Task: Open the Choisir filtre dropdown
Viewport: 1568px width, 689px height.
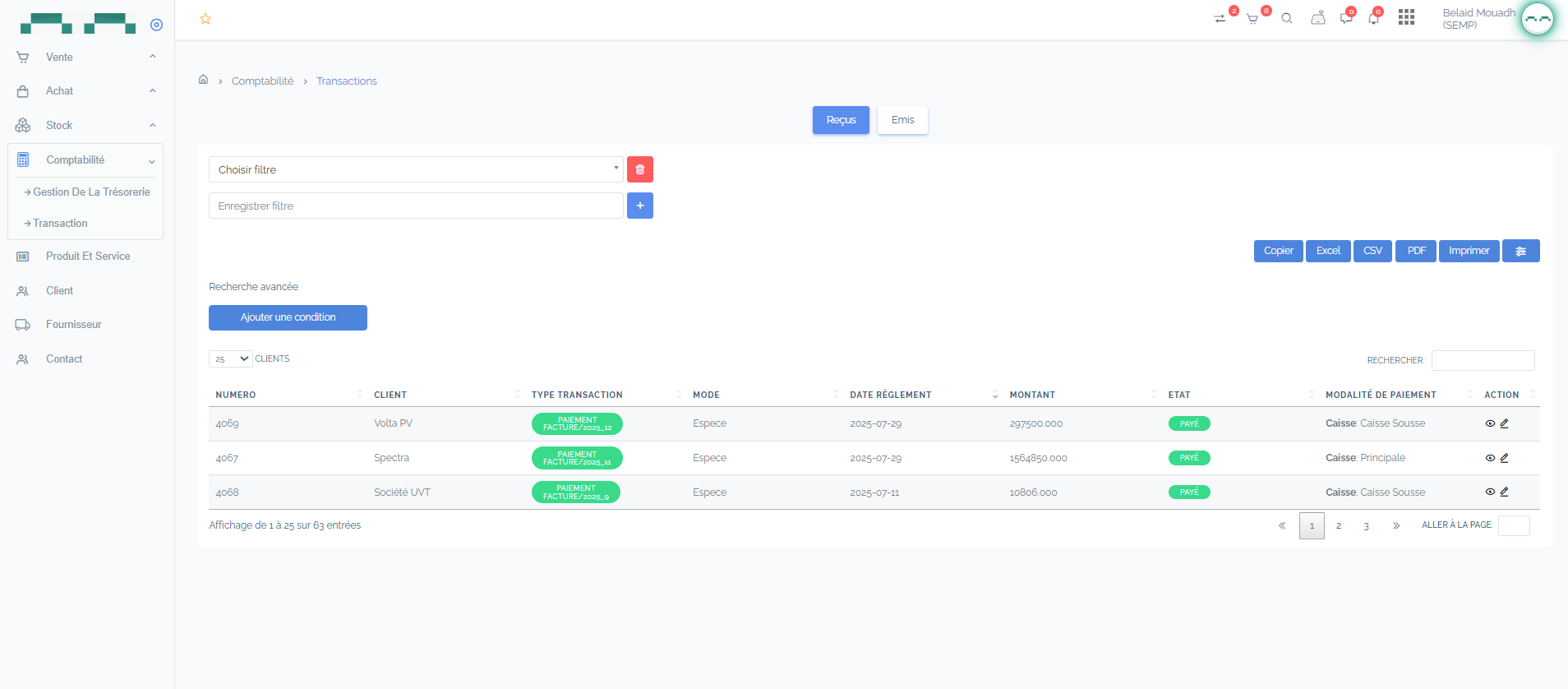Action: (x=416, y=169)
